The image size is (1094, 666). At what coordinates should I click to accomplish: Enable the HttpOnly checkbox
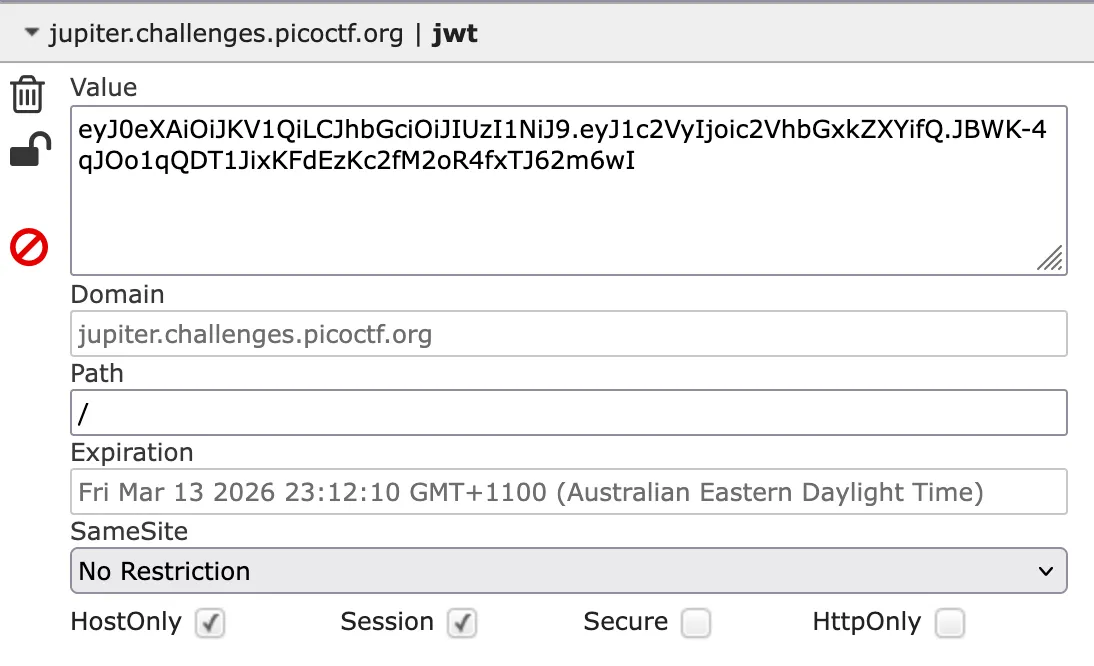click(x=950, y=623)
